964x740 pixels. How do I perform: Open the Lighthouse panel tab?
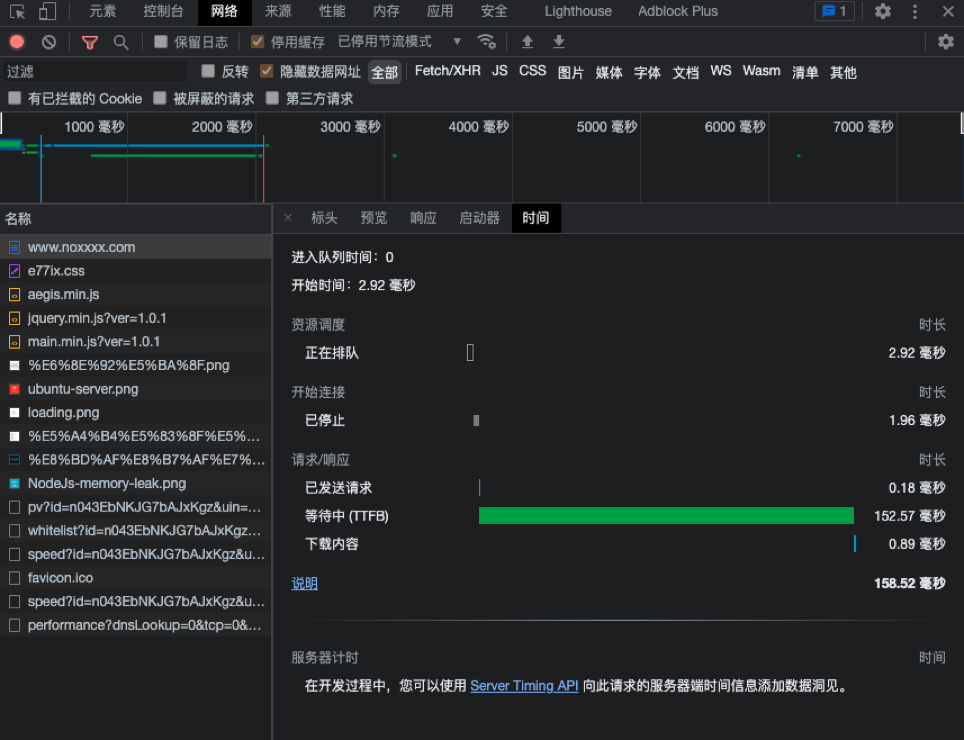(x=578, y=12)
